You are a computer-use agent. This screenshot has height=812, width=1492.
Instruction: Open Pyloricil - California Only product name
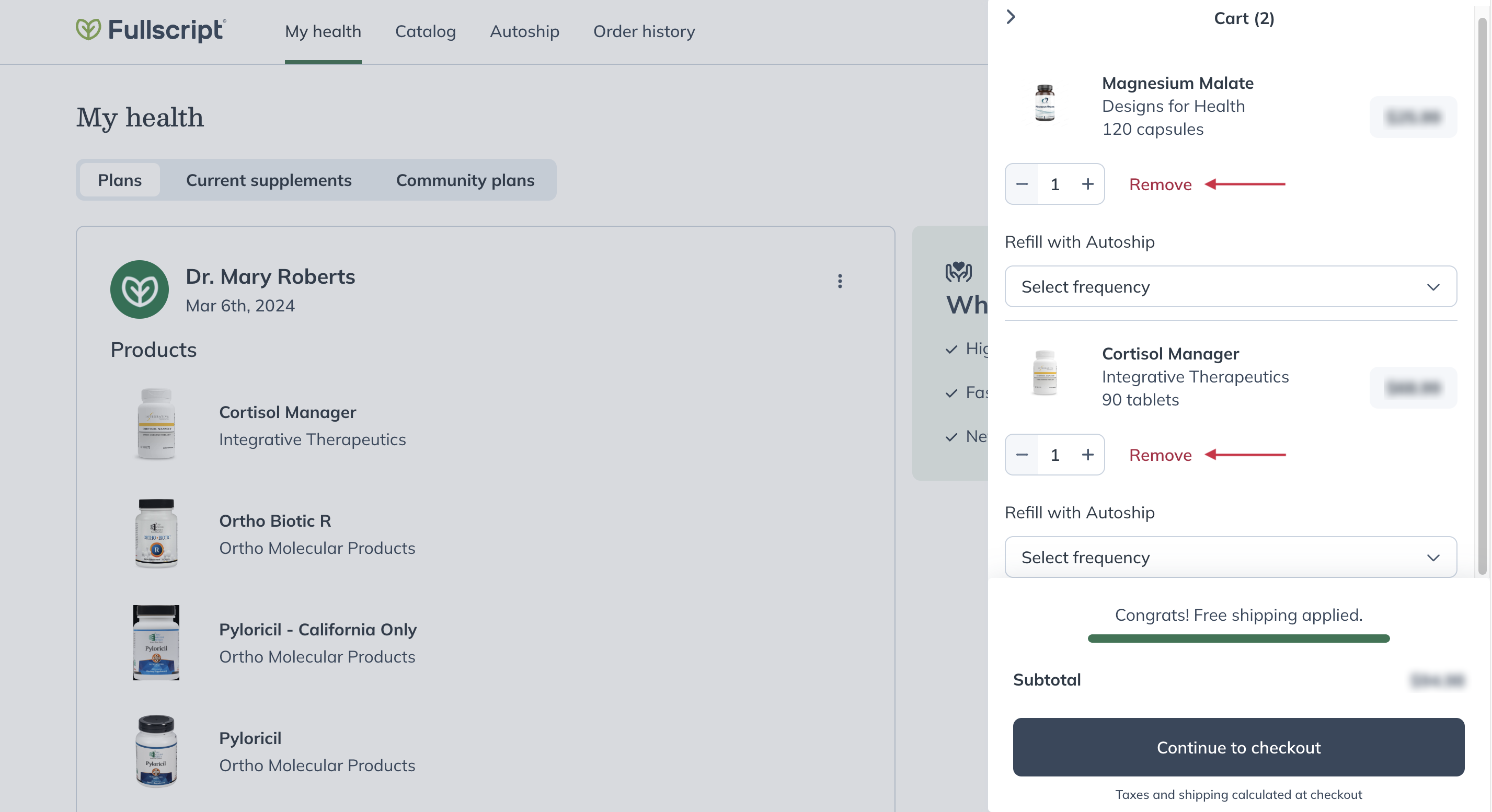tap(318, 630)
